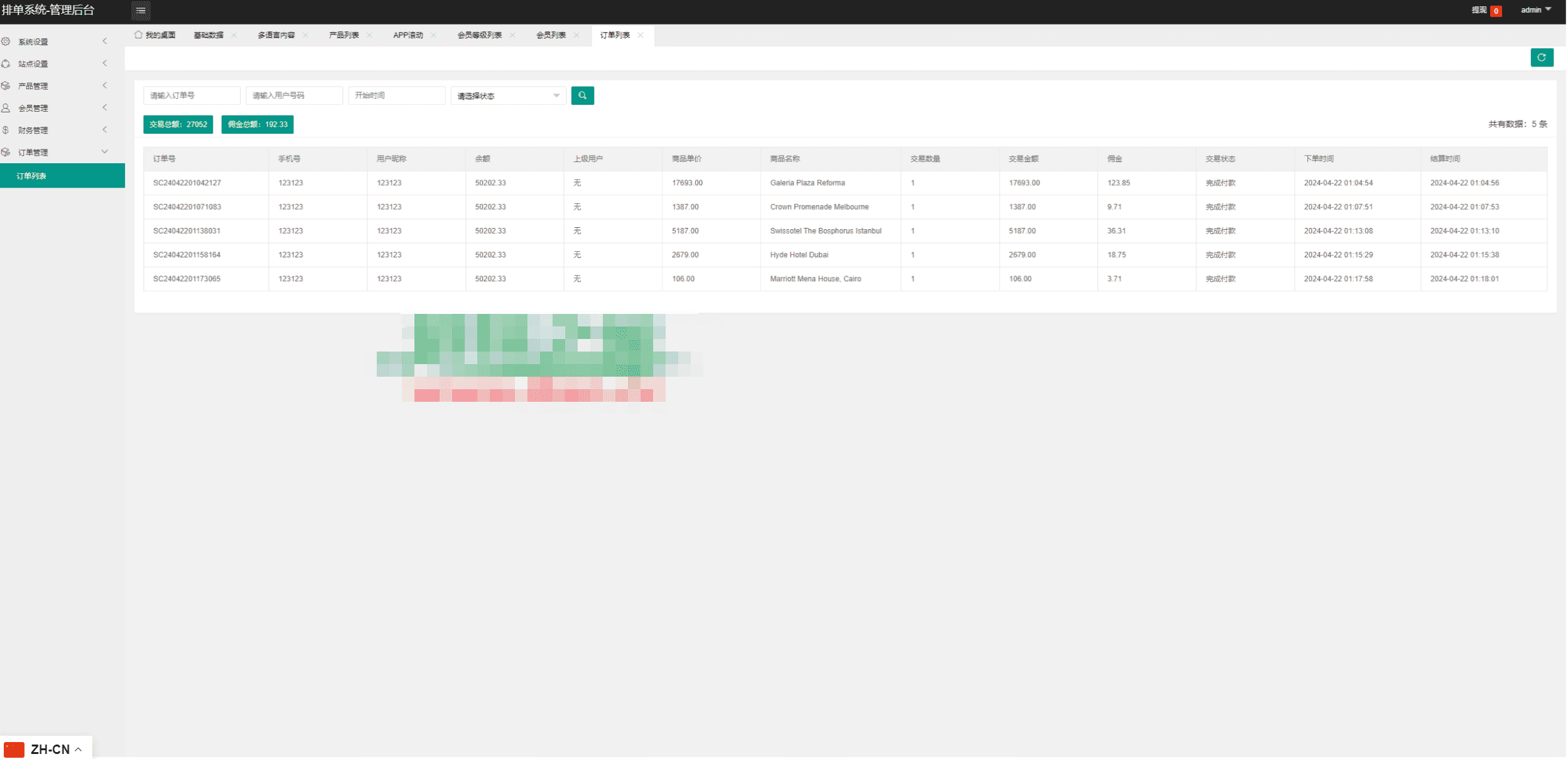Open the ZH-CN language selector

pyautogui.click(x=45, y=749)
